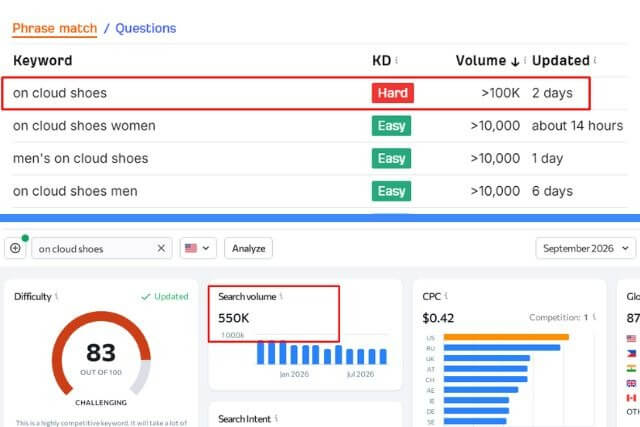
Task: Switch to the Phrase match tab
Action: [x=55, y=28]
